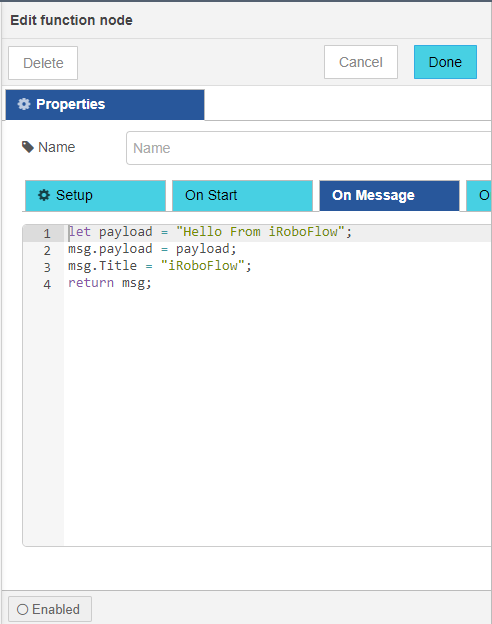
Task: Click the tag icon beside Name
Action: click(x=27, y=147)
